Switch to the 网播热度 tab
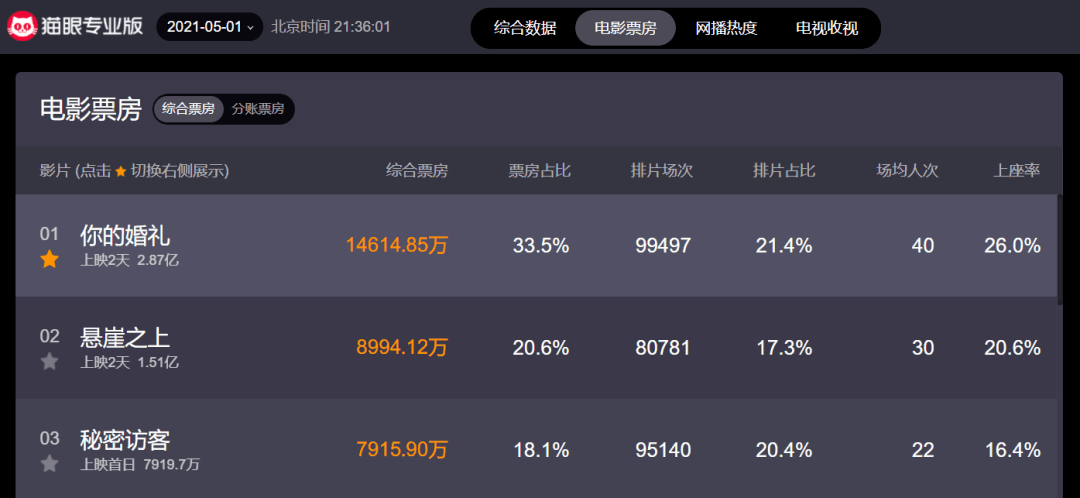 tap(726, 28)
